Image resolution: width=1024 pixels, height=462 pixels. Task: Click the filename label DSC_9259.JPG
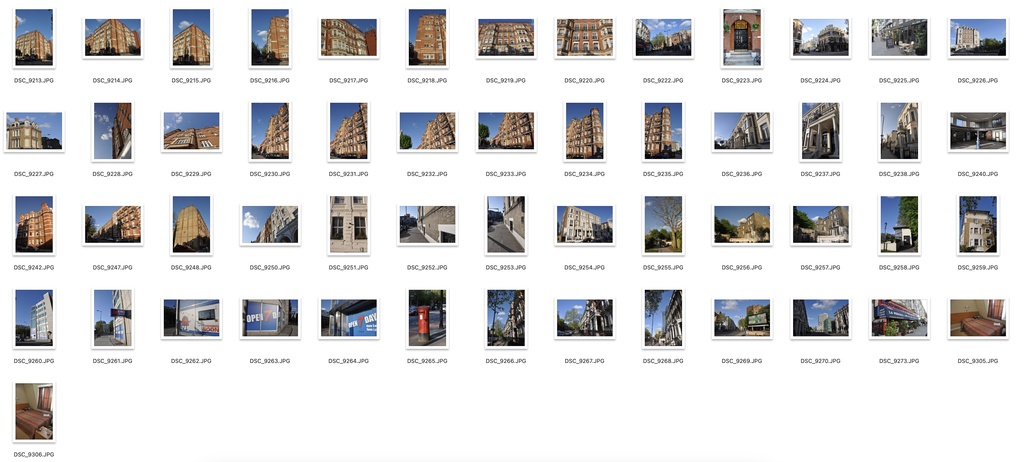tap(978, 267)
